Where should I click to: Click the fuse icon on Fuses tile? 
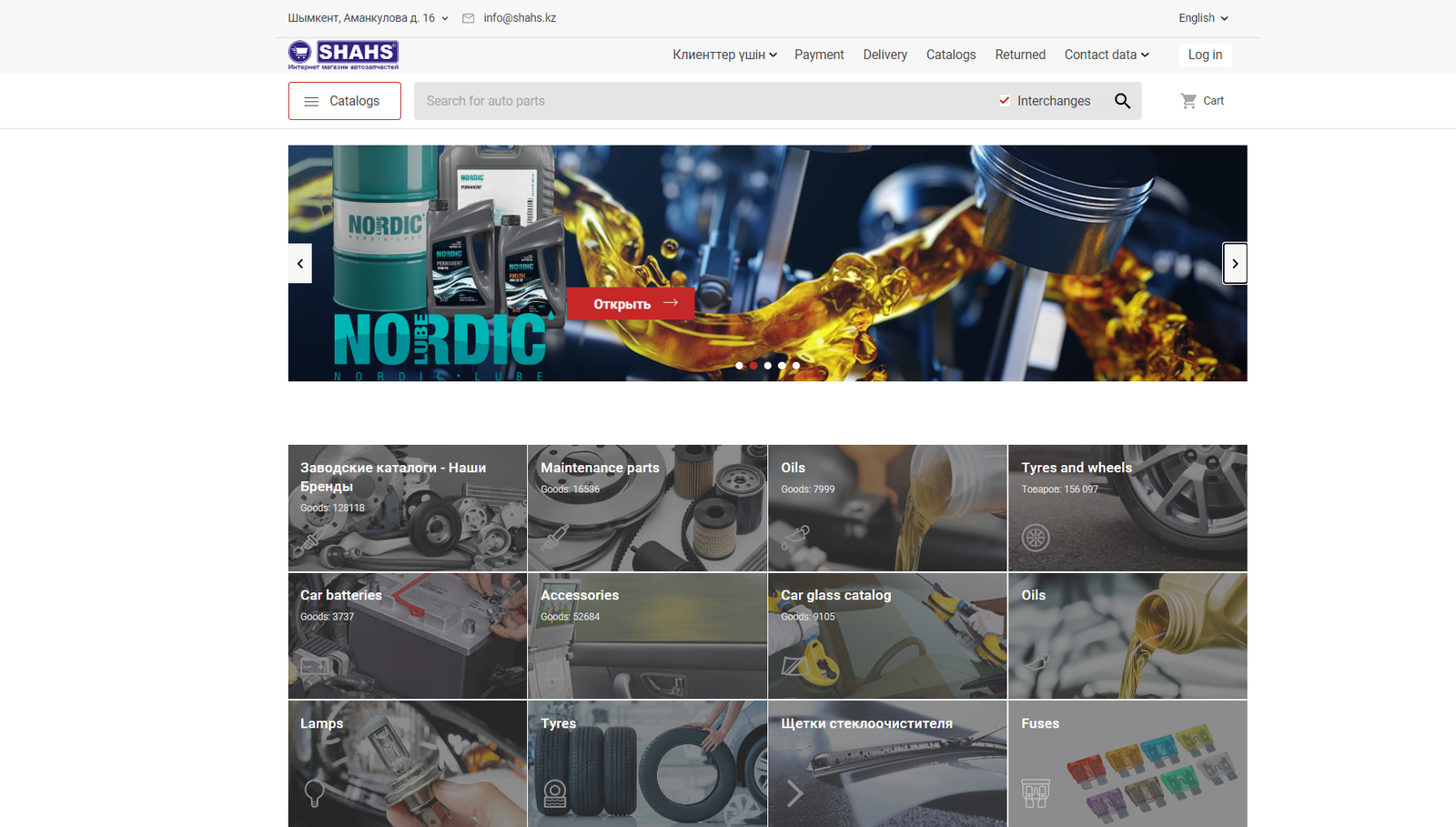[x=1036, y=793]
